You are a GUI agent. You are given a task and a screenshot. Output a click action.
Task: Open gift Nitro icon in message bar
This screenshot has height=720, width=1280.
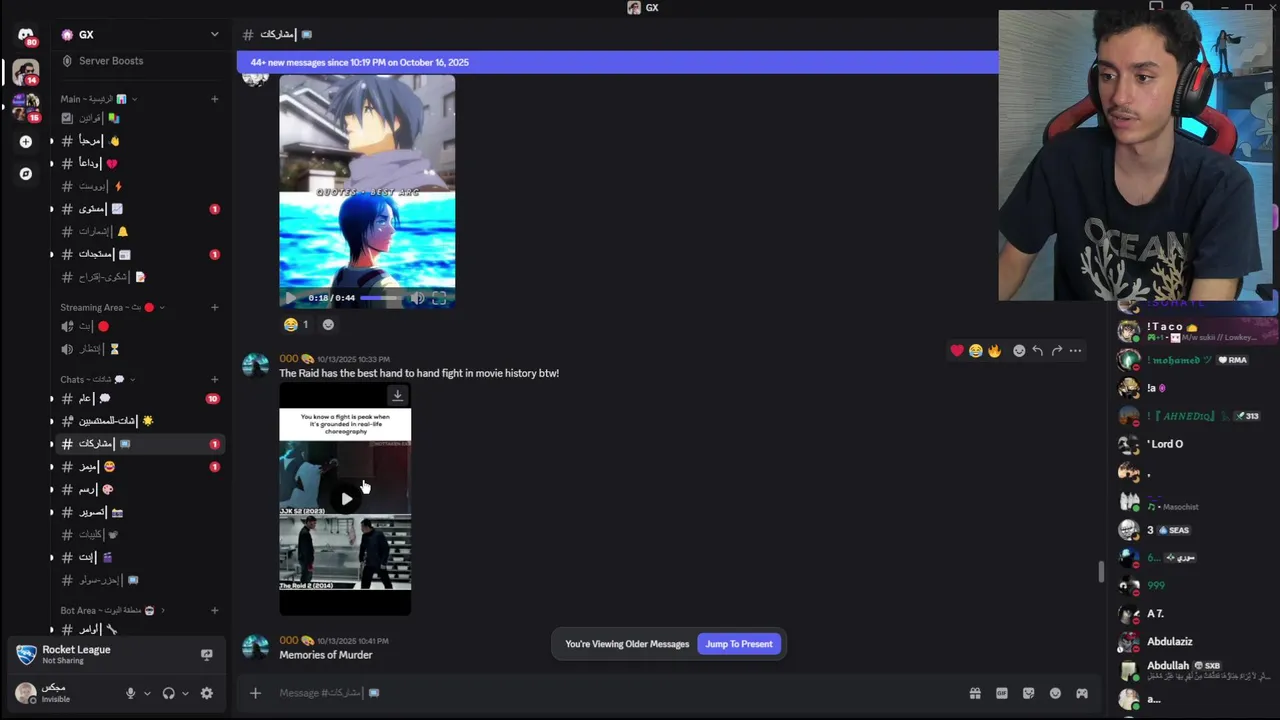pyautogui.click(x=975, y=693)
